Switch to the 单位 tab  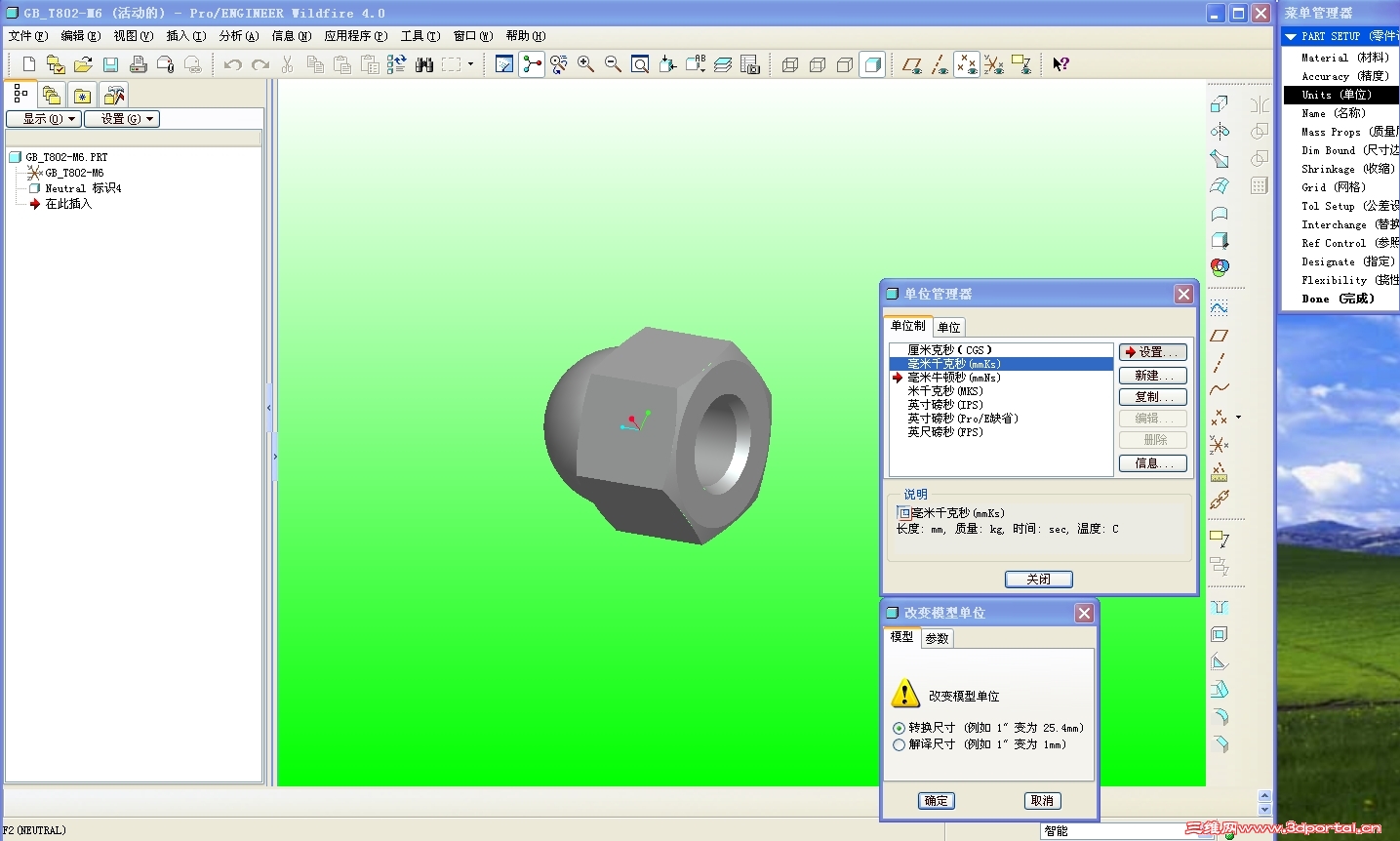click(x=949, y=327)
